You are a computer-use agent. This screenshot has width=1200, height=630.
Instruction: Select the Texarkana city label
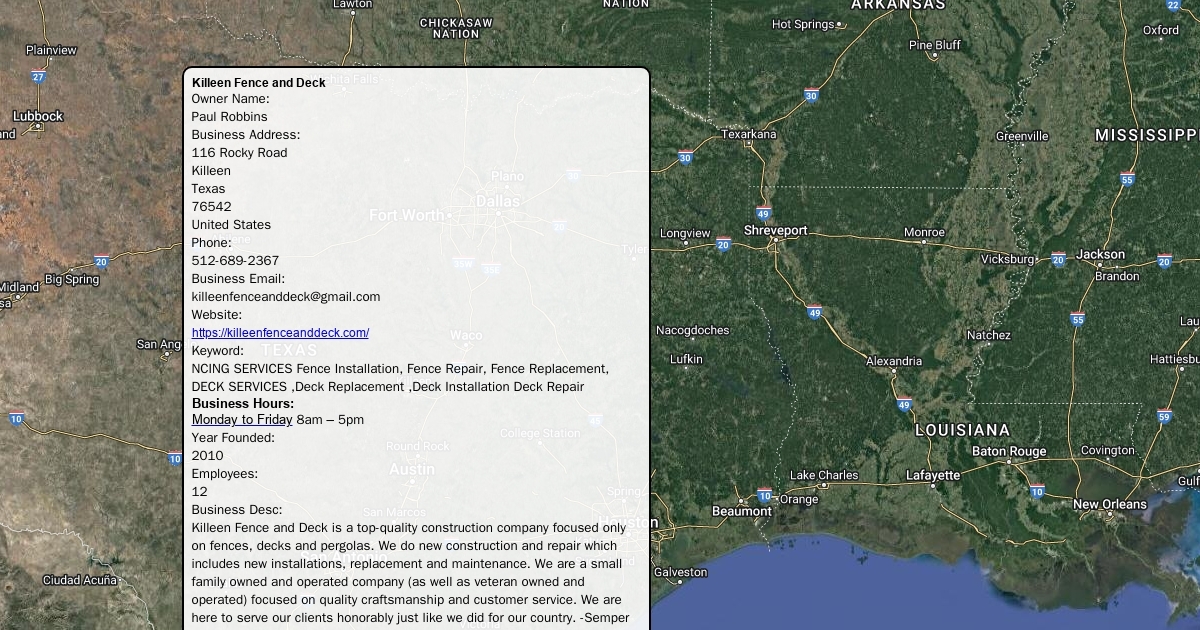749,134
